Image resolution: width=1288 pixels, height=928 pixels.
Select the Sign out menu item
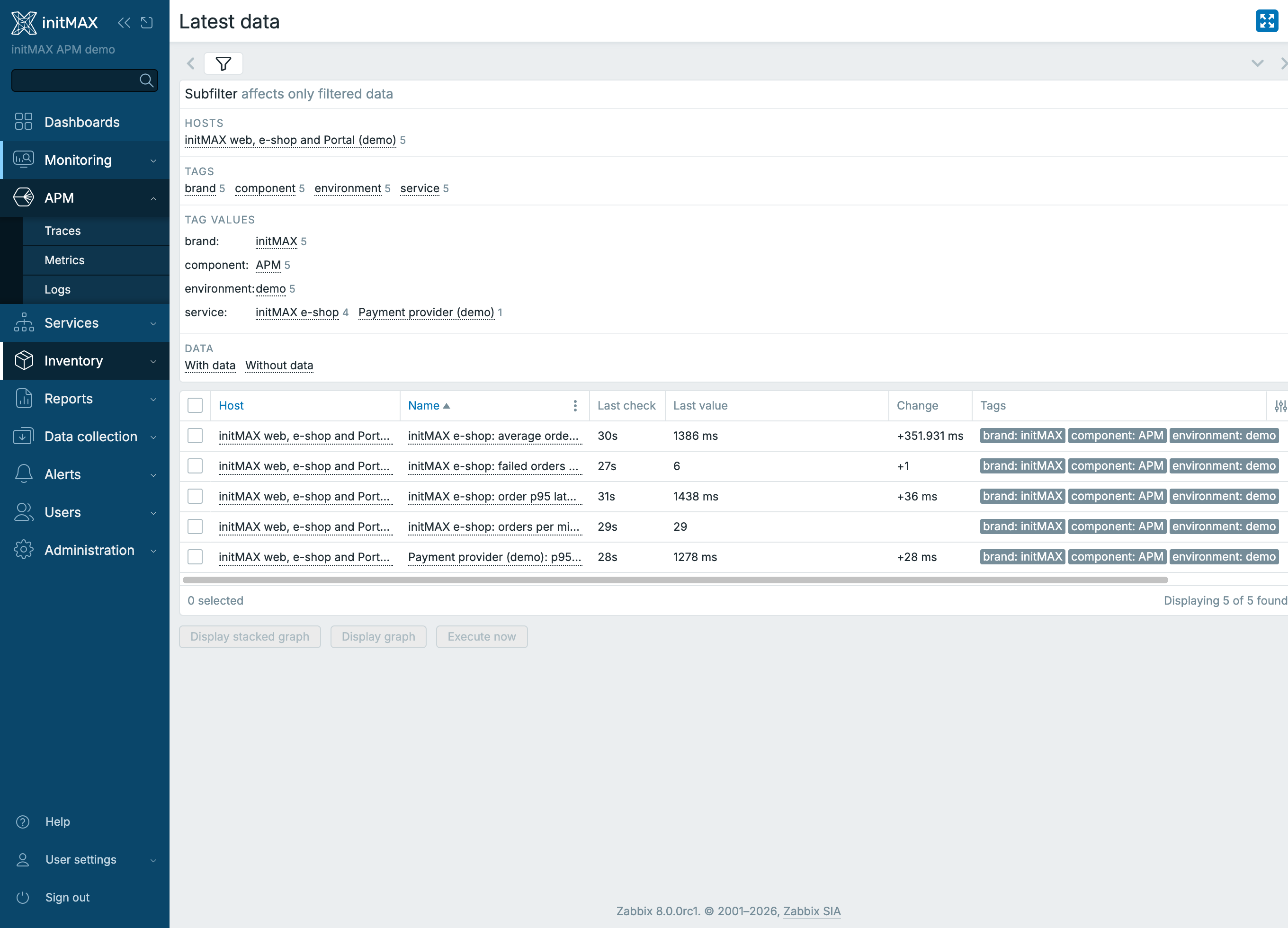(x=85, y=897)
